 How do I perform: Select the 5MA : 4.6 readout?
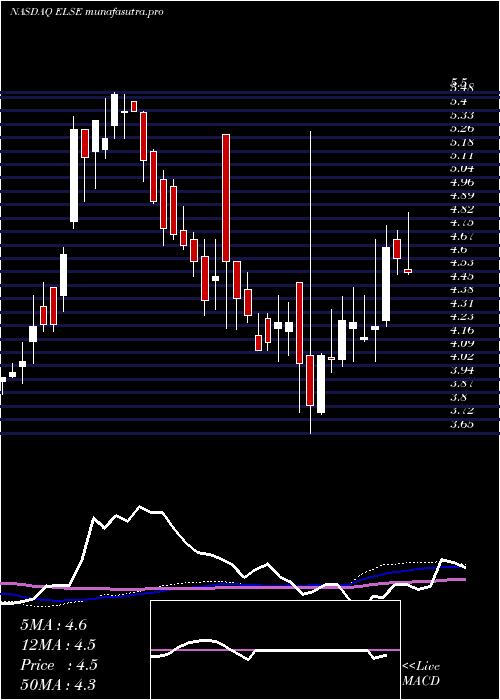pyautogui.click(x=54, y=625)
